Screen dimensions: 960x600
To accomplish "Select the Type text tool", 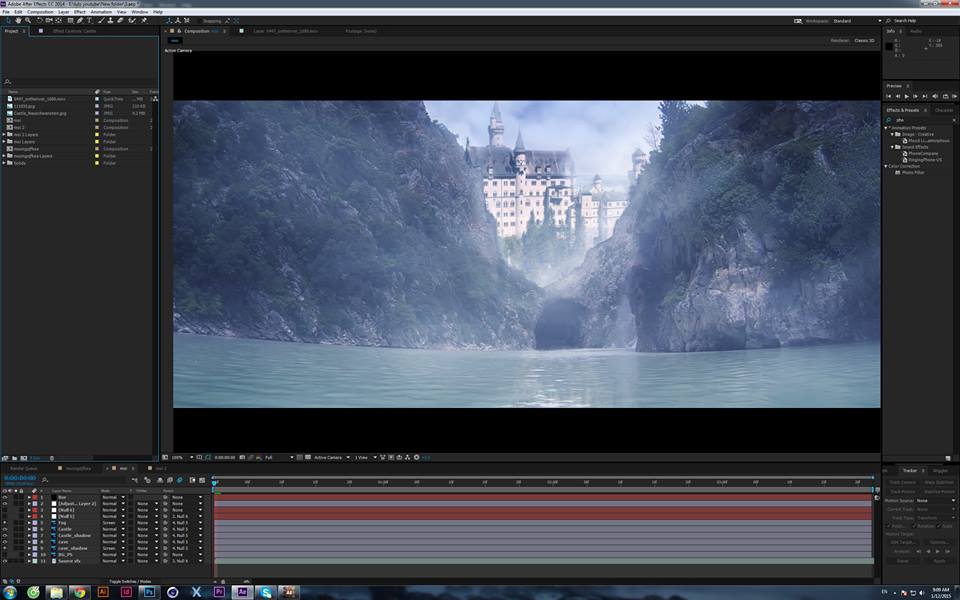I will coord(89,20).
